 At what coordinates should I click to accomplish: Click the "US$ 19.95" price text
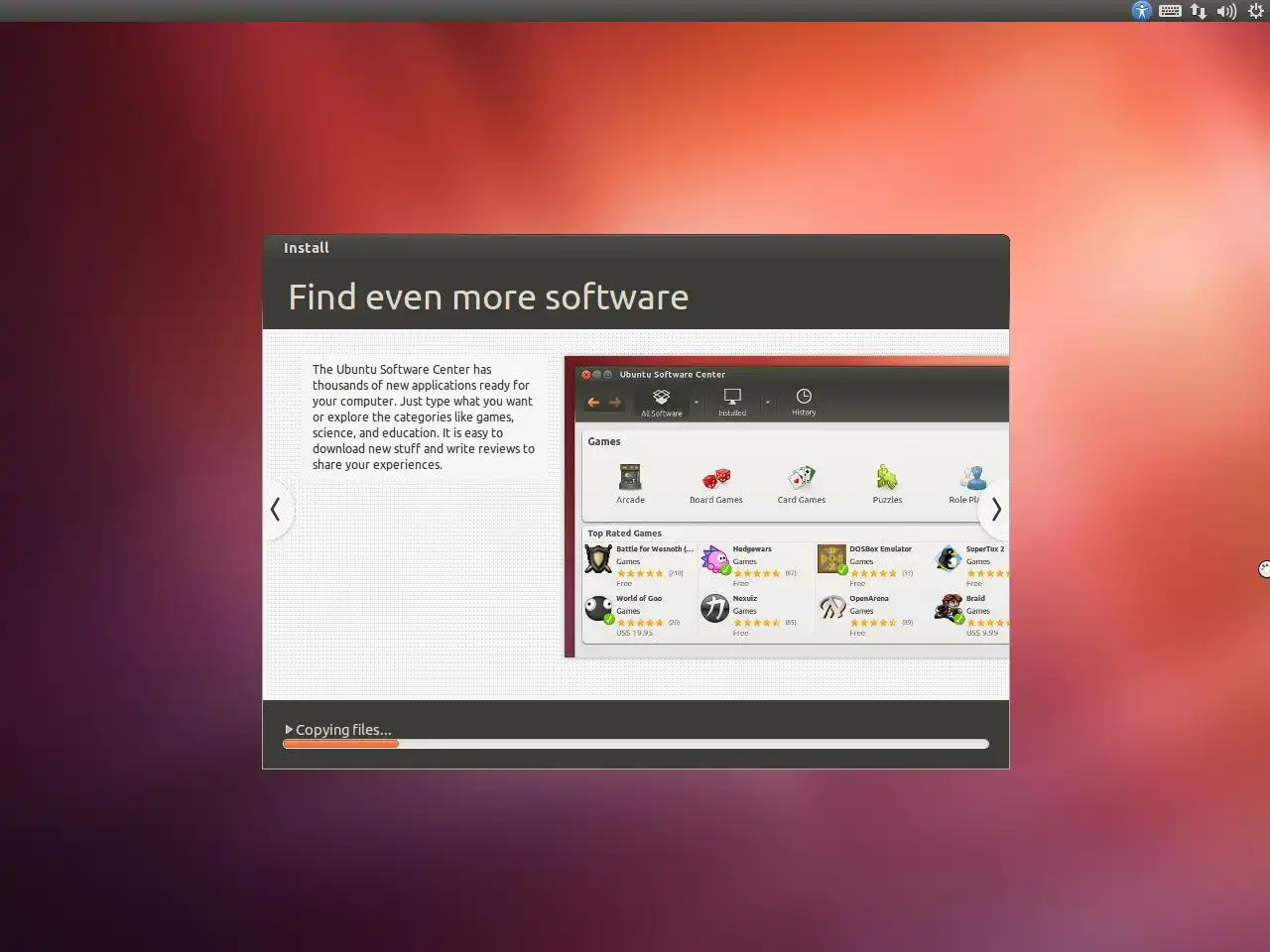tap(635, 633)
